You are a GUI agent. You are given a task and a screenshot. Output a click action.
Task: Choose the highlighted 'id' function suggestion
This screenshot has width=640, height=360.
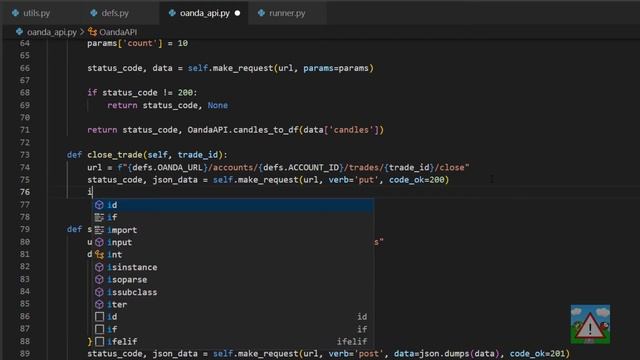pyautogui.click(x=232, y=205)
